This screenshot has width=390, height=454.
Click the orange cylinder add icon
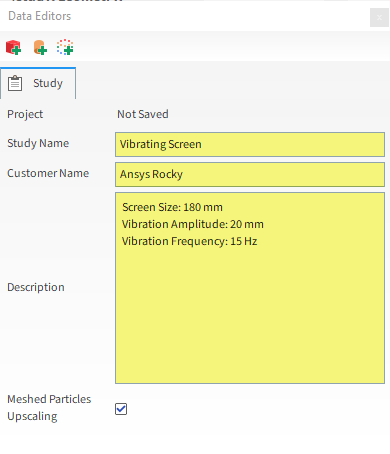40,47
